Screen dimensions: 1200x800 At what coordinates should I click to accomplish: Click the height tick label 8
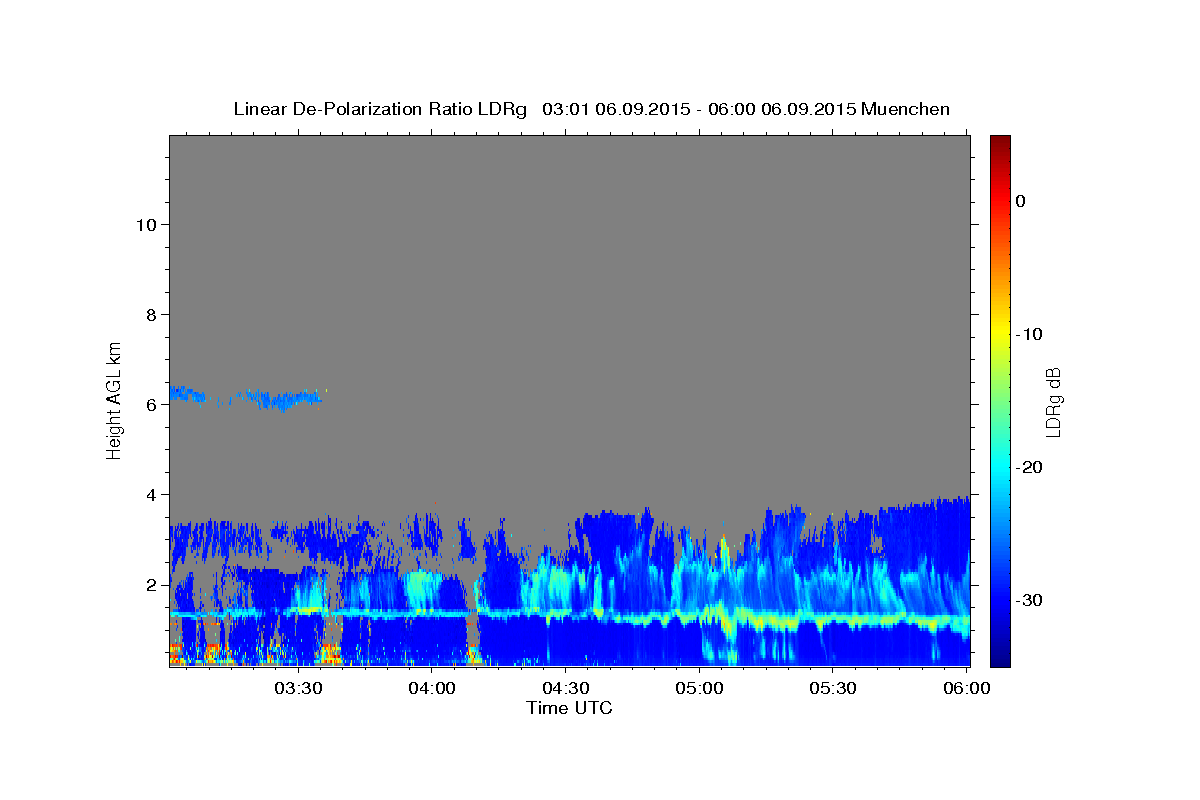pos(150,314)
